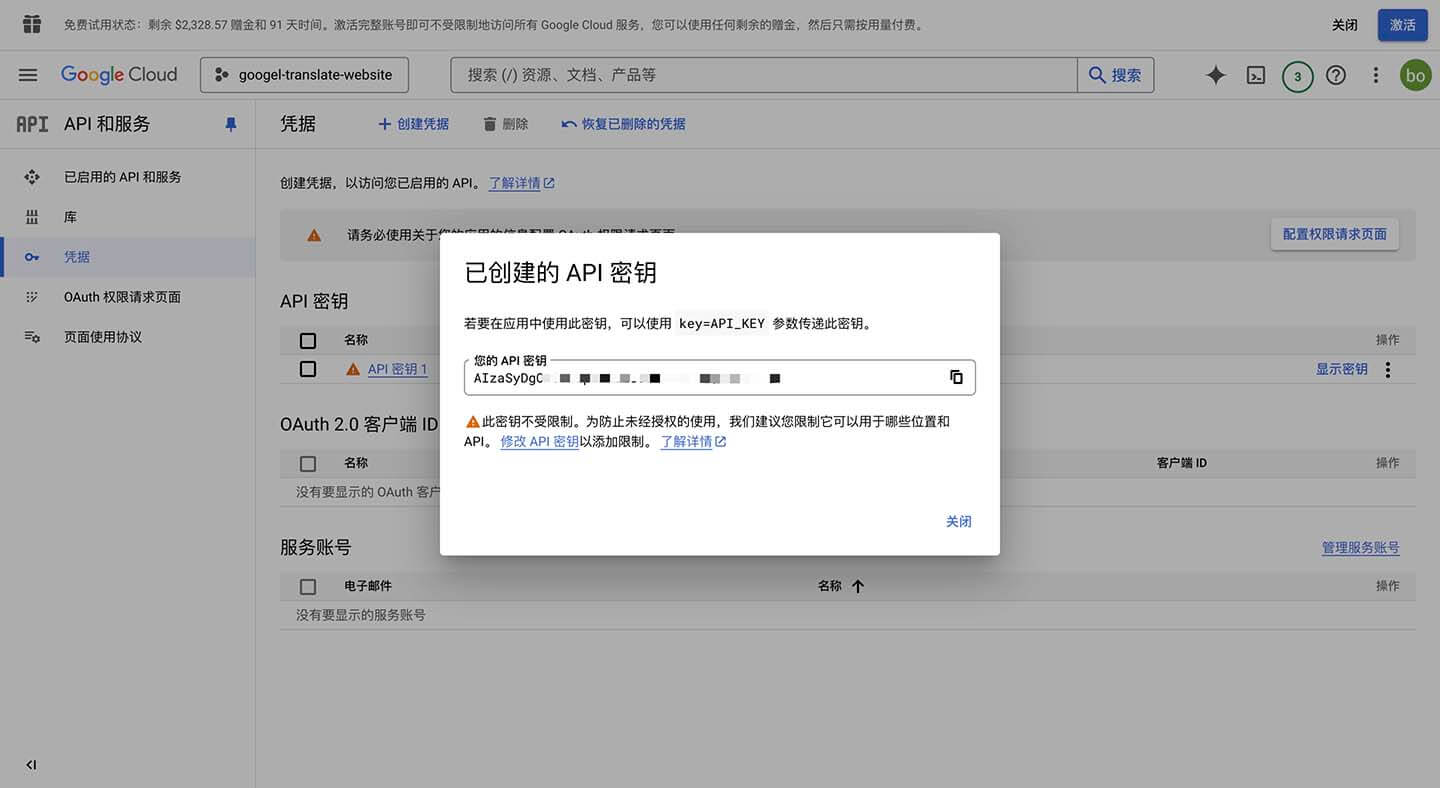Click the 删除 toolbar button

(x=505, y=124)
